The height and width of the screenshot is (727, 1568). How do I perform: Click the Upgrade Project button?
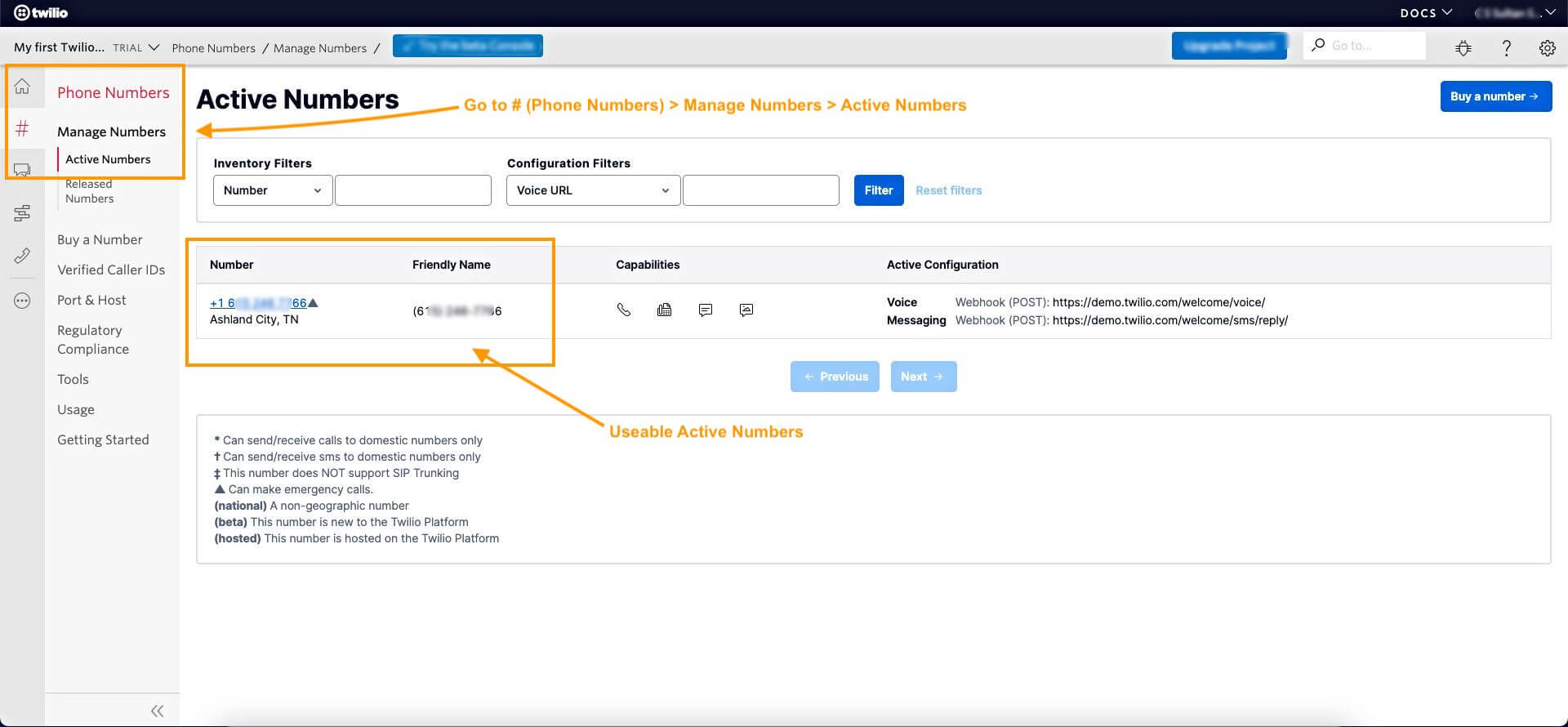pyautogui.click(x=1229, y=46)
